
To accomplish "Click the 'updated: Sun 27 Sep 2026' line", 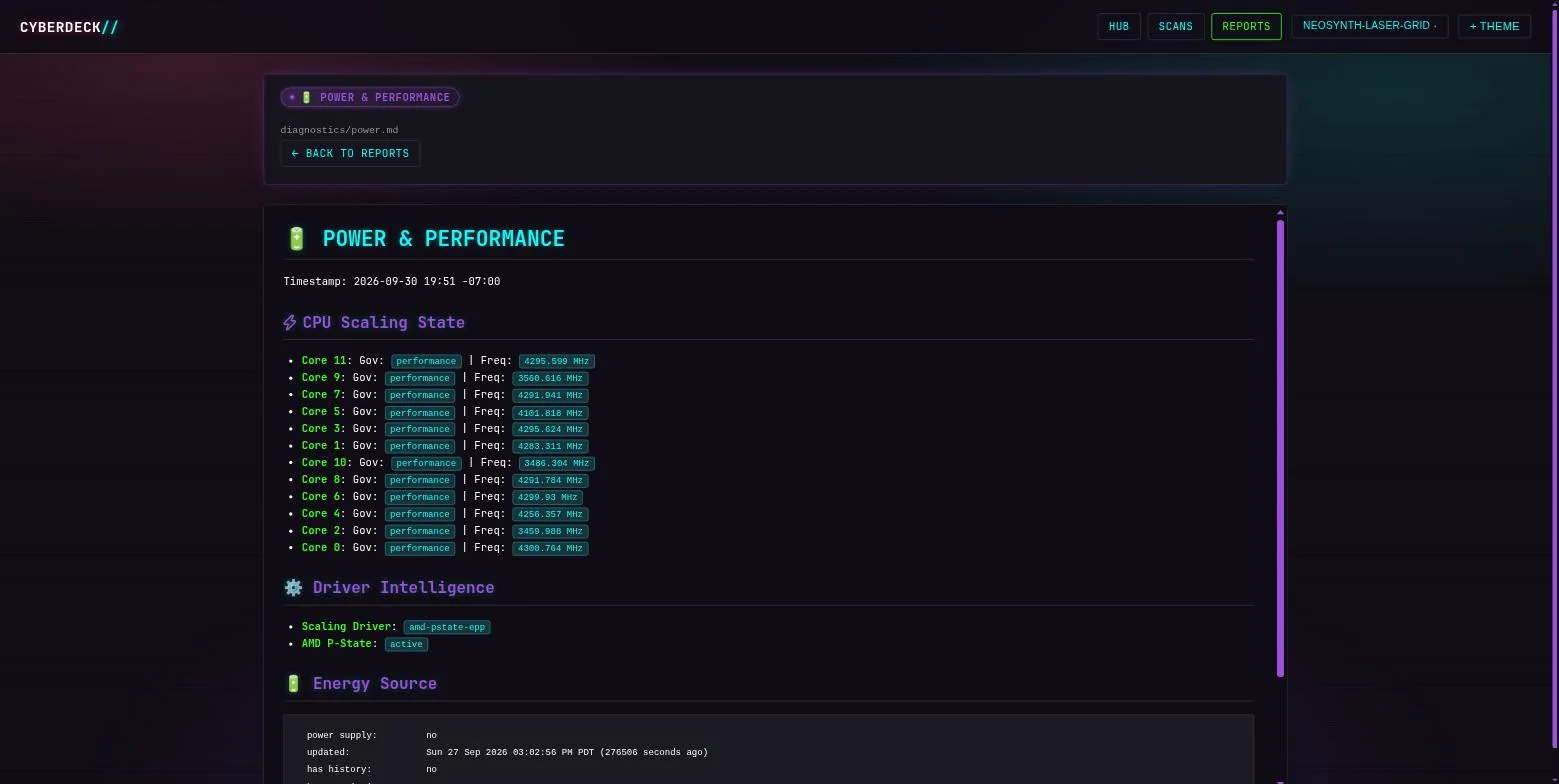I will 507,752.
